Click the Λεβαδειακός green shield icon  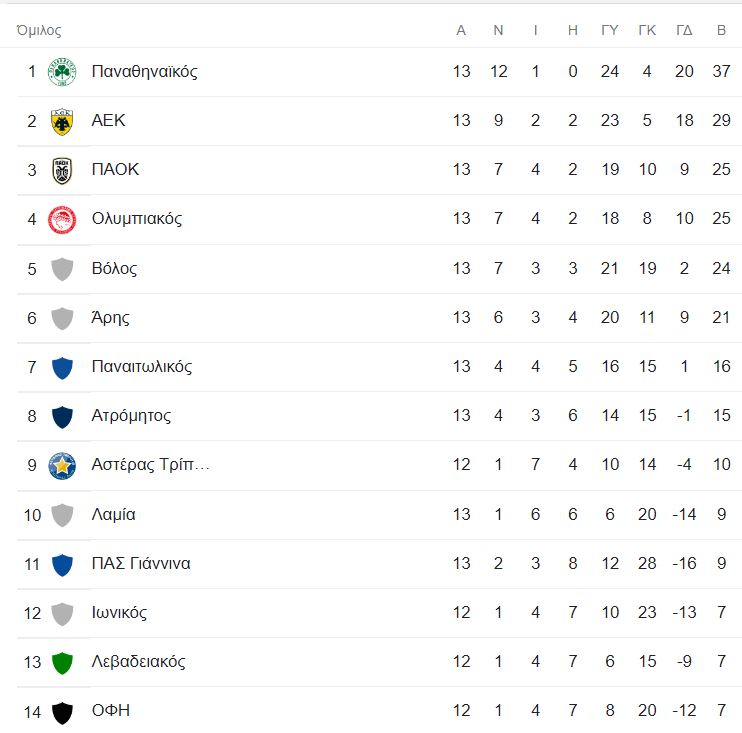coord(62,662)
